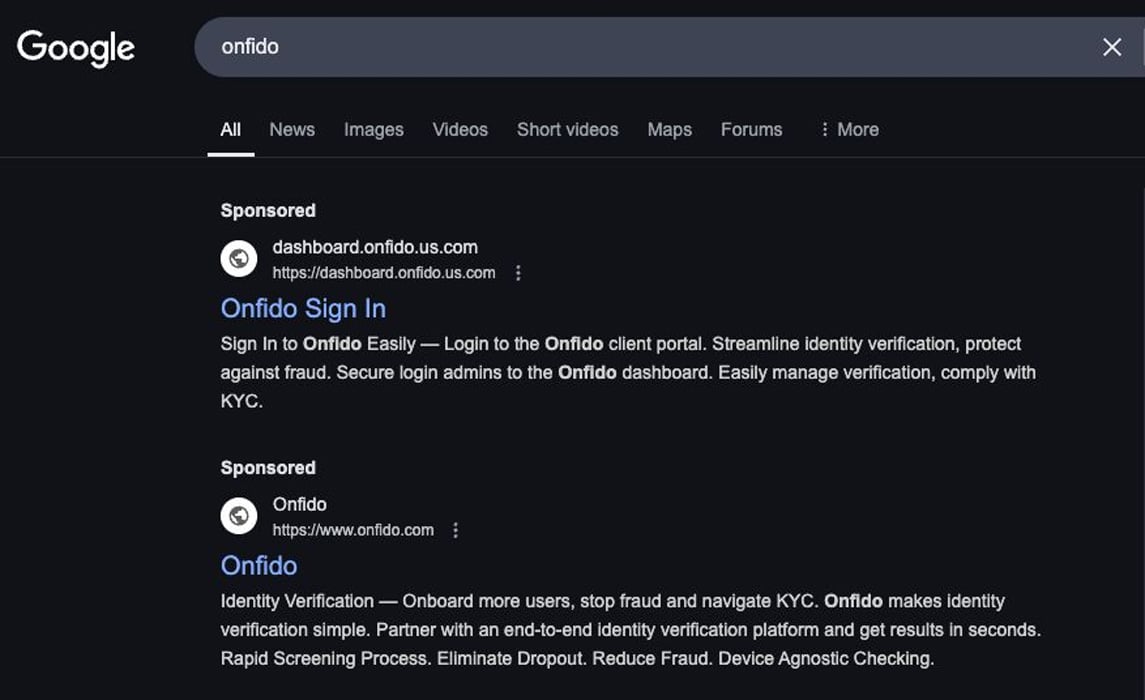Image resolution: width=1145 pixels, height=700 pixels.
Task: Click the "Onfido" site name above www.onfido.com
Action: 300,504
